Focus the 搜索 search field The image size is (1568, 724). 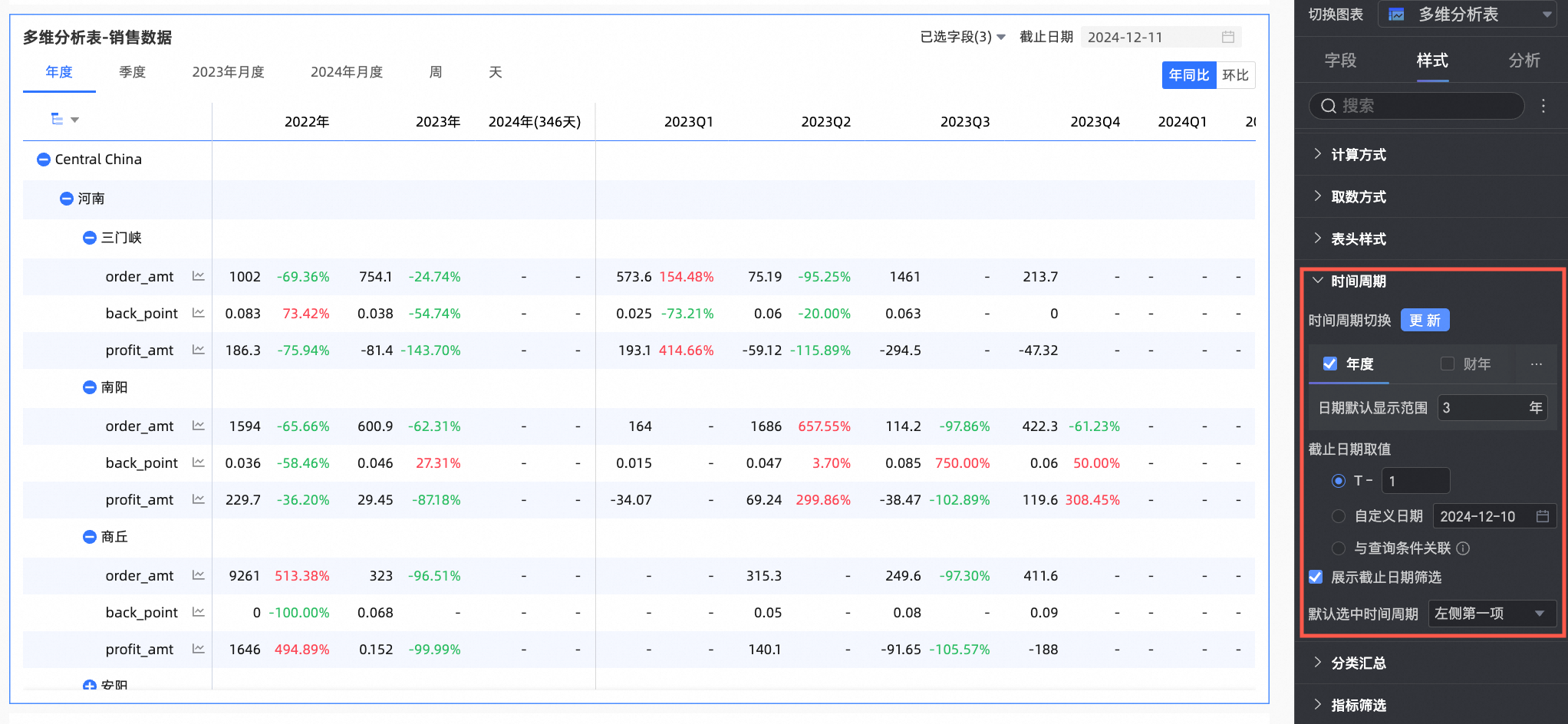click(1416, 106)
